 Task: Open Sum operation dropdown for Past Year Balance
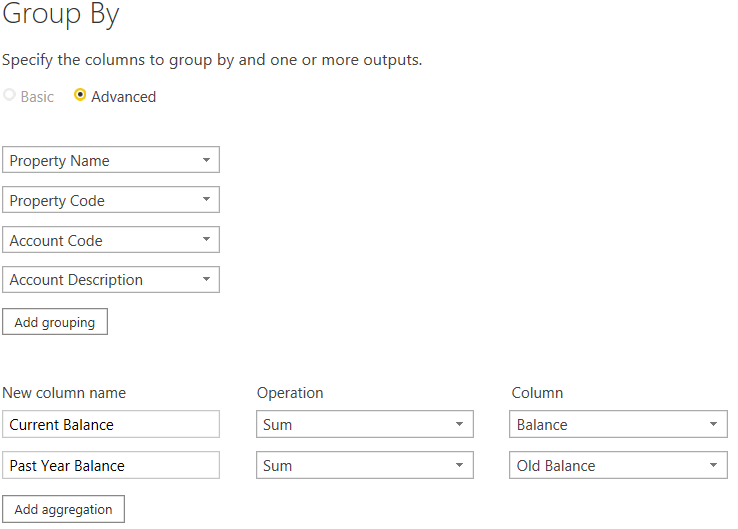(x=365, y=465)
